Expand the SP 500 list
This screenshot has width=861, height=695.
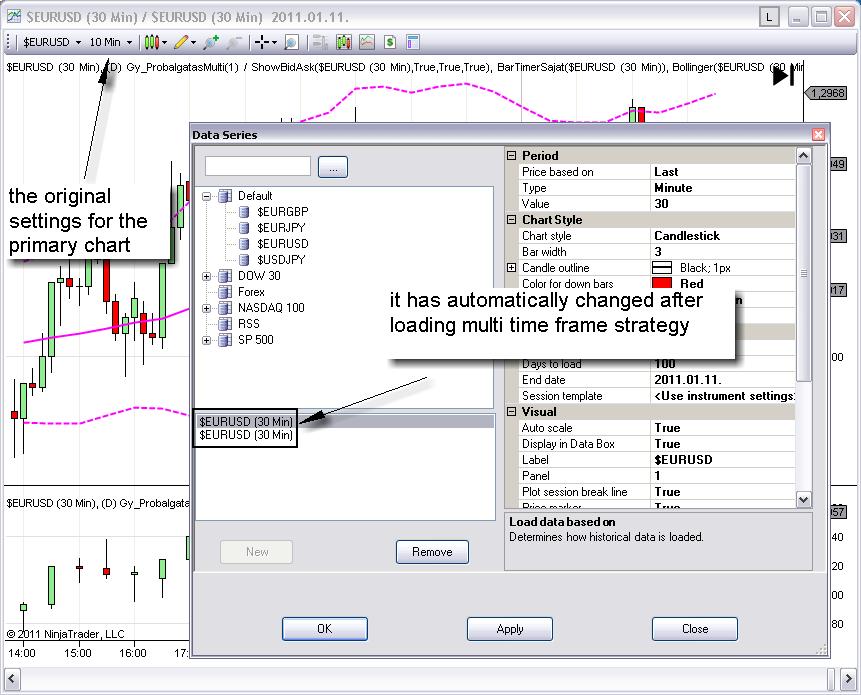pos(206,340)
